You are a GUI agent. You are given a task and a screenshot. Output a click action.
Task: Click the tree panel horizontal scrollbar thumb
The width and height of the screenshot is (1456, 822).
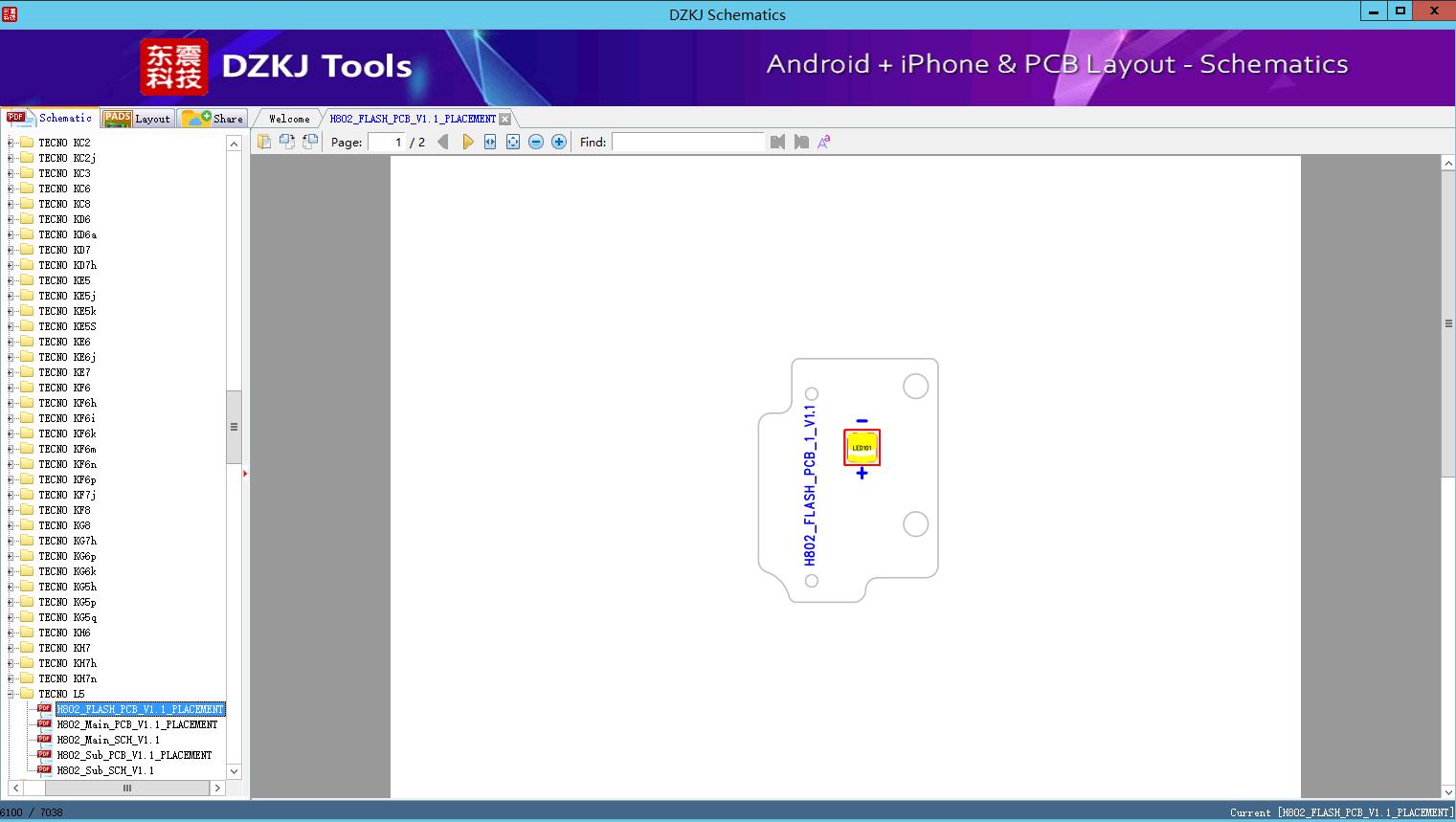pyautogui.click(x=126, y=788)
